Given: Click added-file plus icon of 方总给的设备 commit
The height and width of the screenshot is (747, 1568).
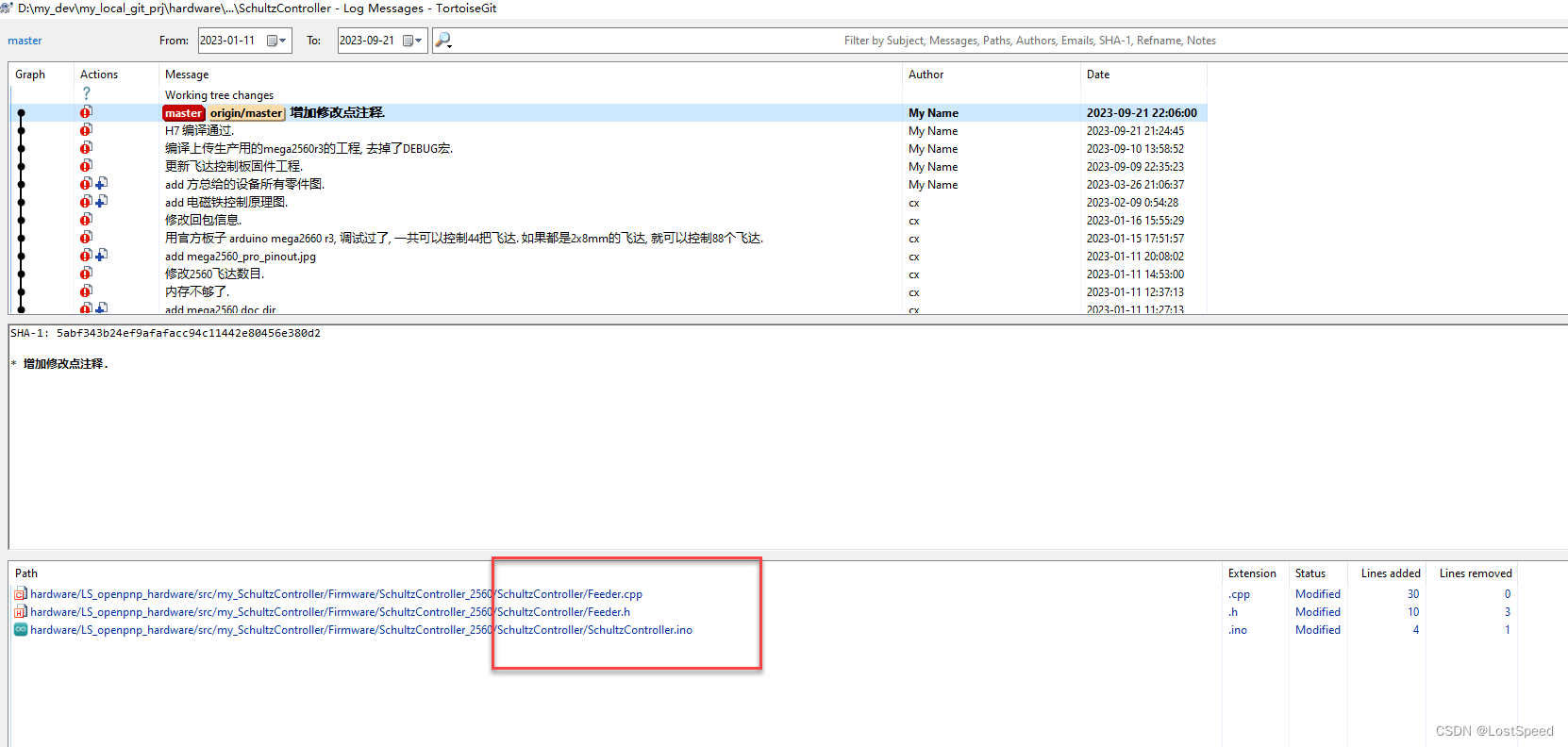Looking at the screenshot, I should [101, 184].
